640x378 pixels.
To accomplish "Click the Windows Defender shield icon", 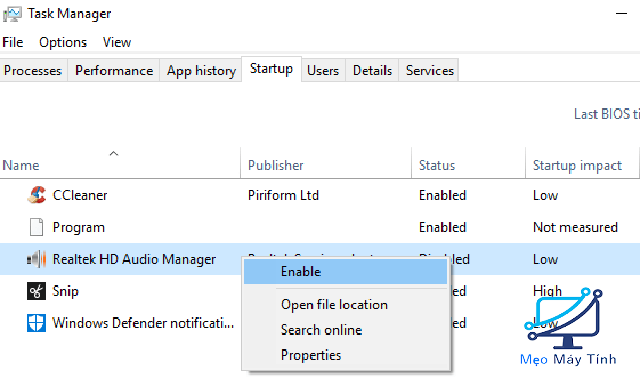I will point(36,323).
